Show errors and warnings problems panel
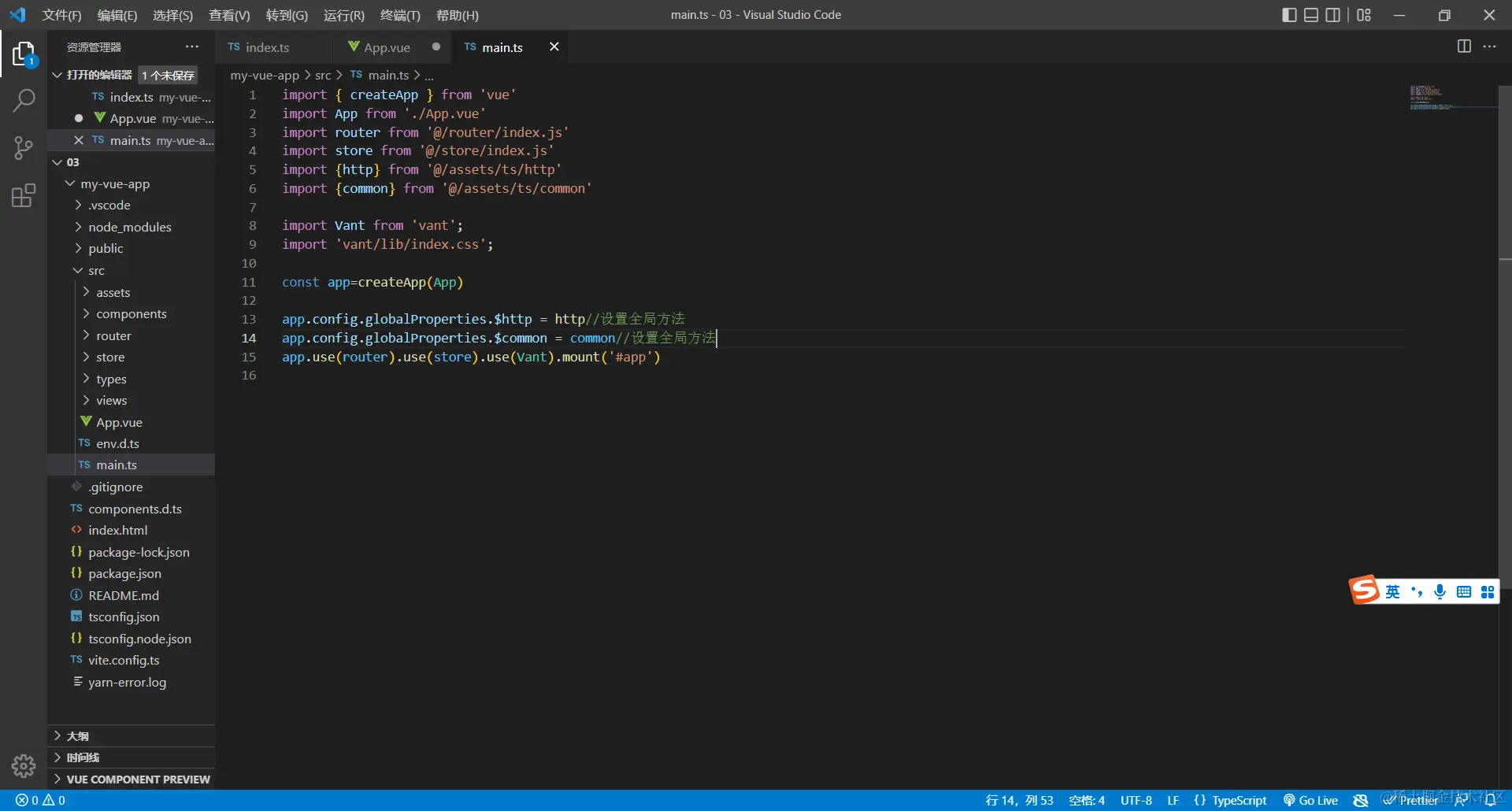 pyautogui.click(x=41, y=800)
